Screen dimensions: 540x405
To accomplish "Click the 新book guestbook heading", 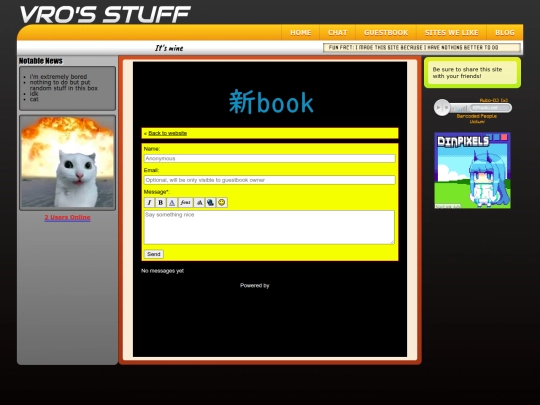I will 271,102.
